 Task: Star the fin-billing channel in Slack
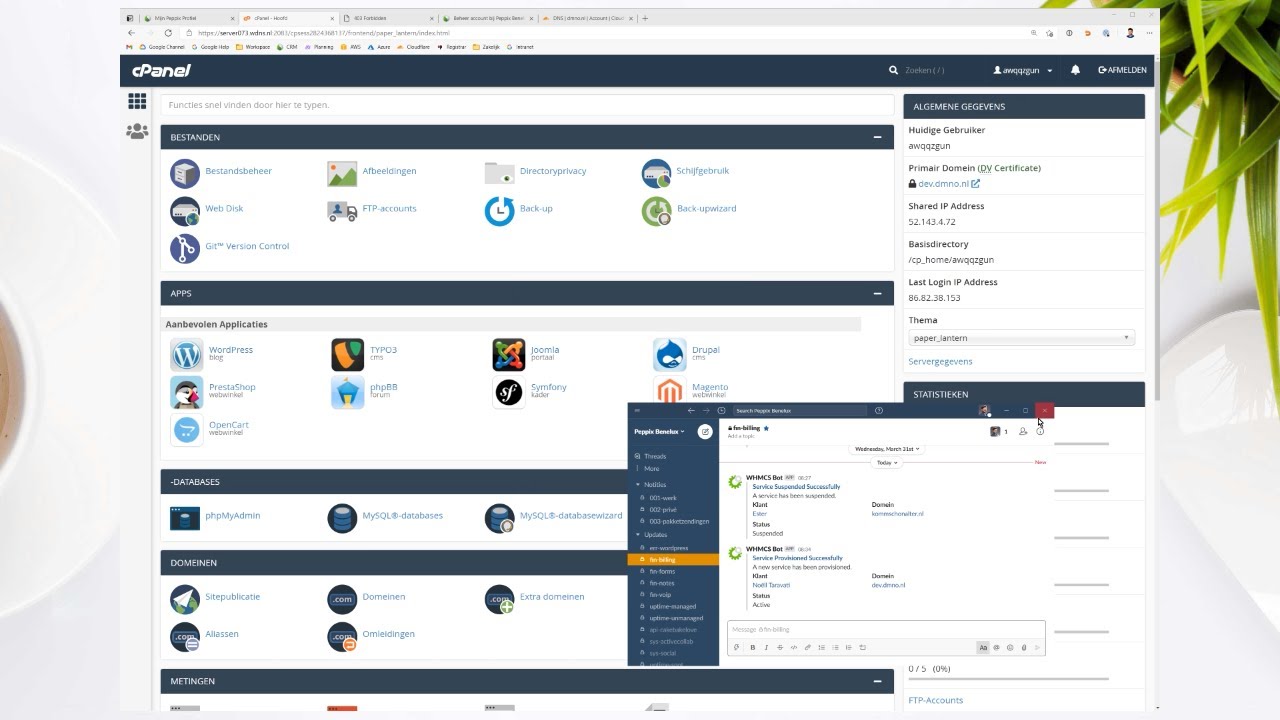[766, 428]
